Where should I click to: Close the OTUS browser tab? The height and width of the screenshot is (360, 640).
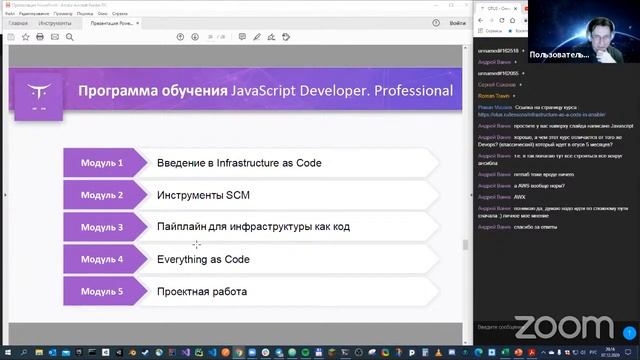click(x=515, y=8)
